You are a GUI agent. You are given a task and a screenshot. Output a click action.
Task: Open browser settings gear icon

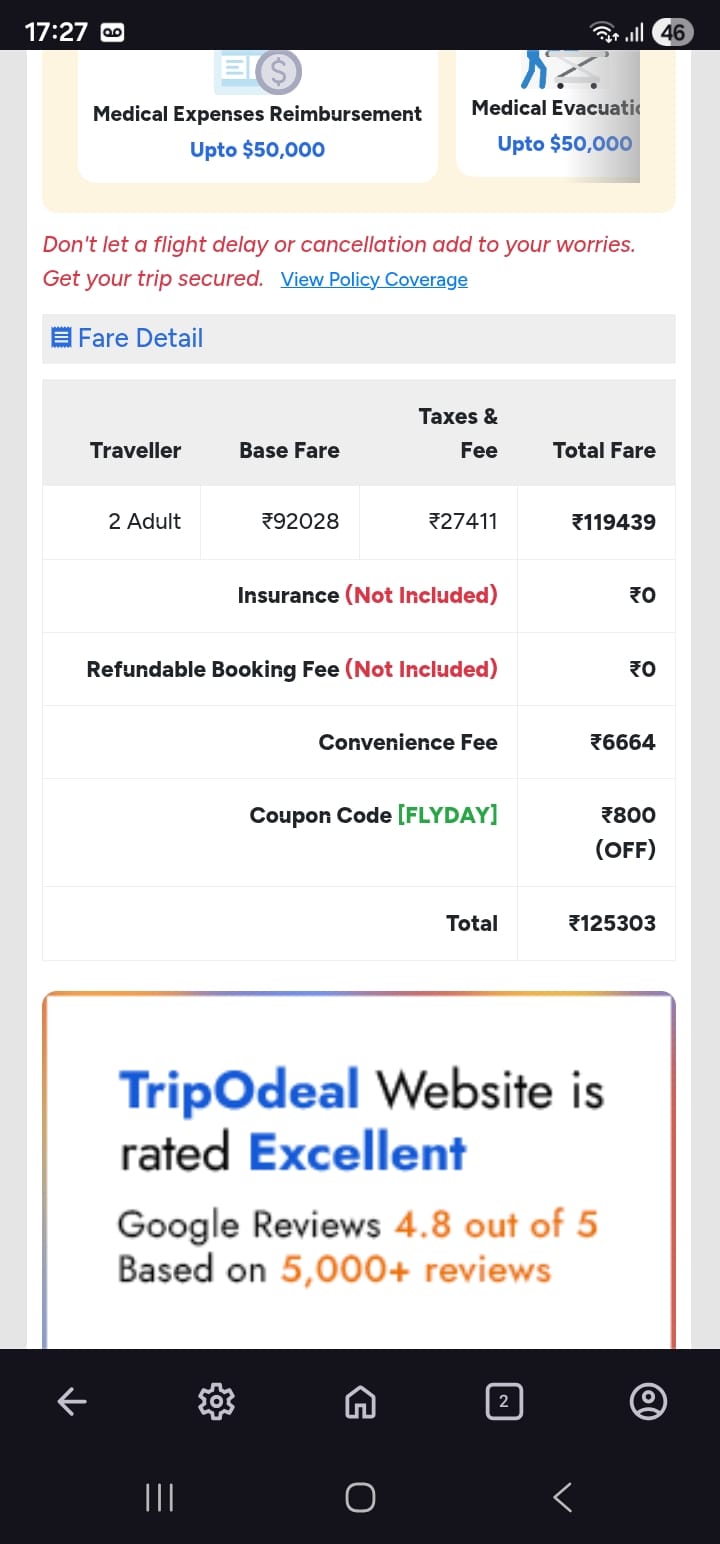point(216,1402)
